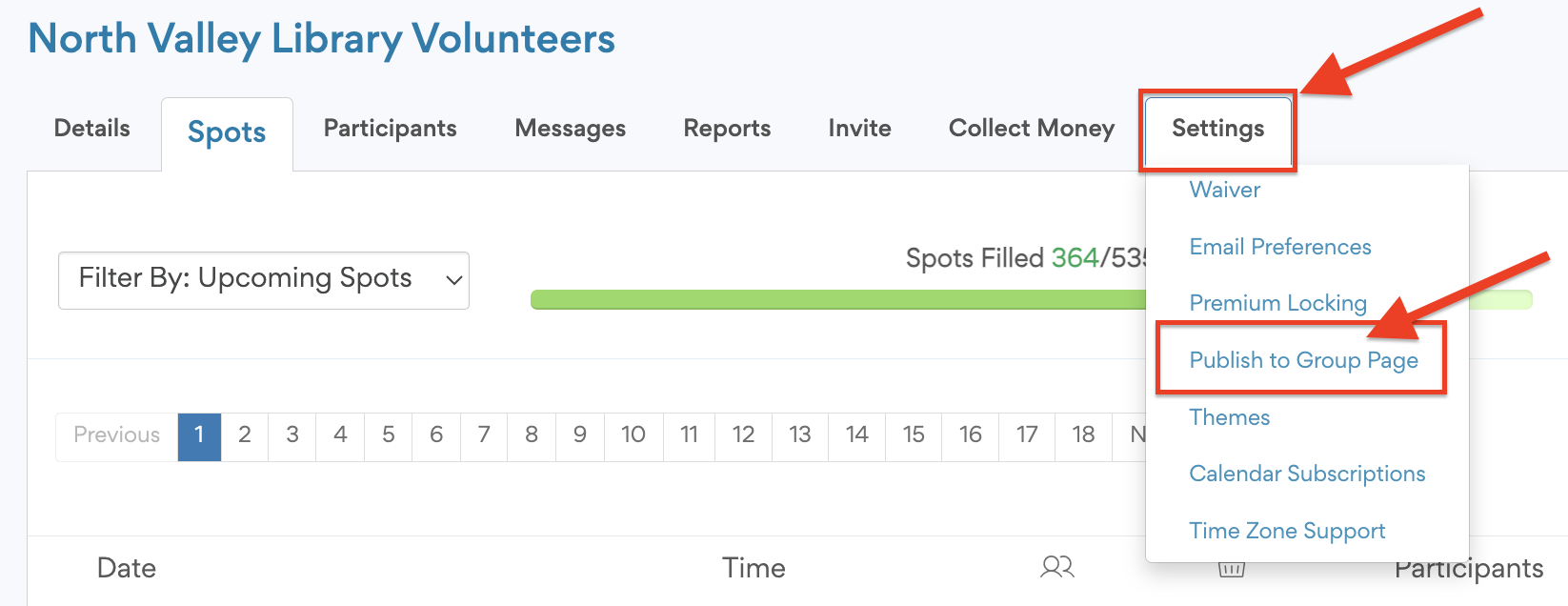Go to page 2 of spots
1568x606 pixels.
tap(245, 435)
